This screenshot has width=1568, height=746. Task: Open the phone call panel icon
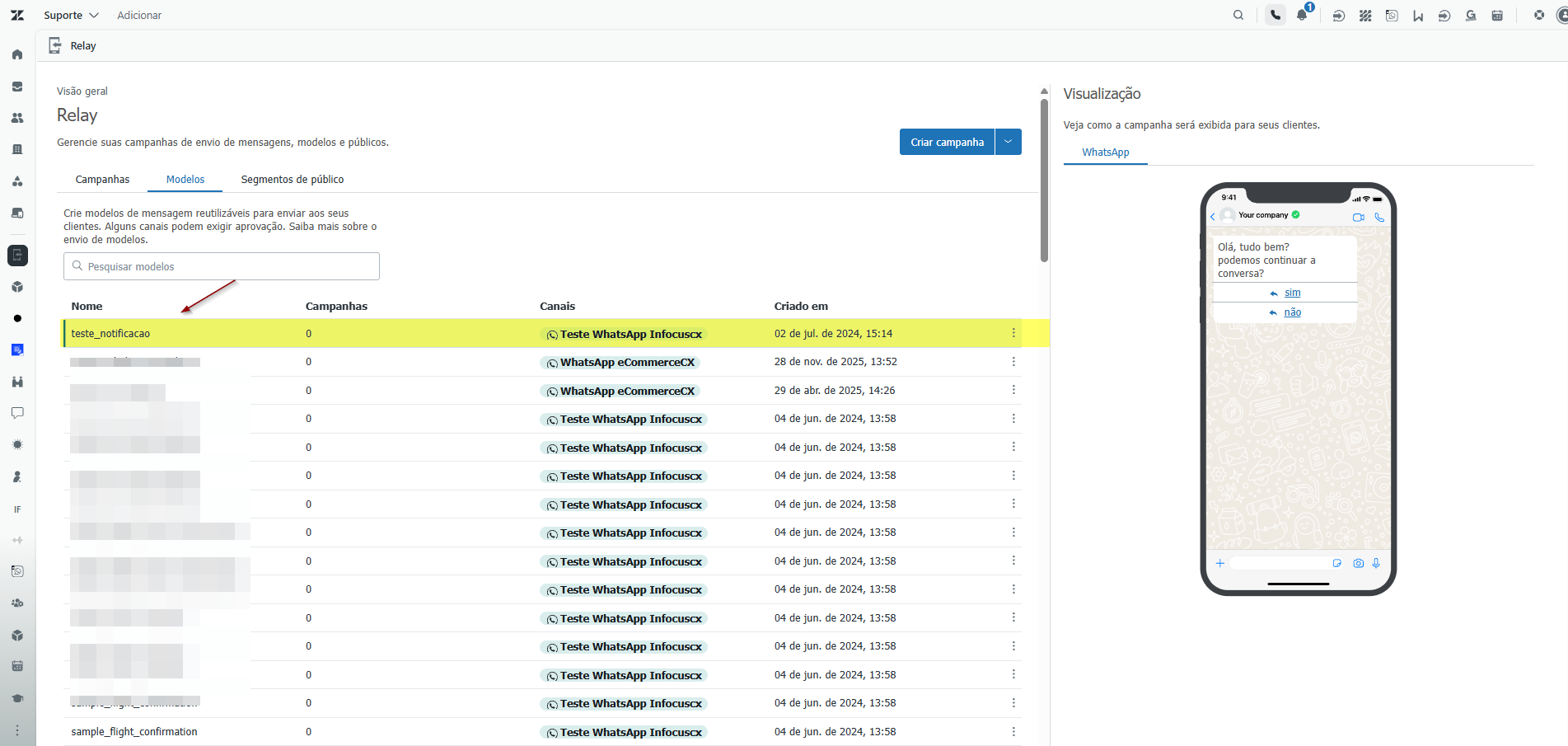click(1275, 15)
